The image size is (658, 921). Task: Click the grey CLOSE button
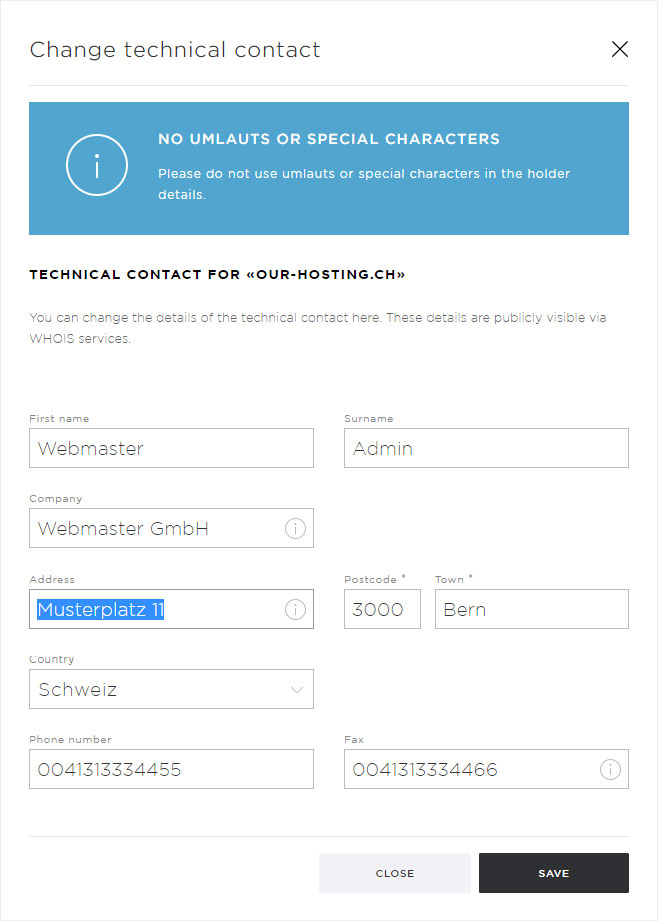(395, 873)
